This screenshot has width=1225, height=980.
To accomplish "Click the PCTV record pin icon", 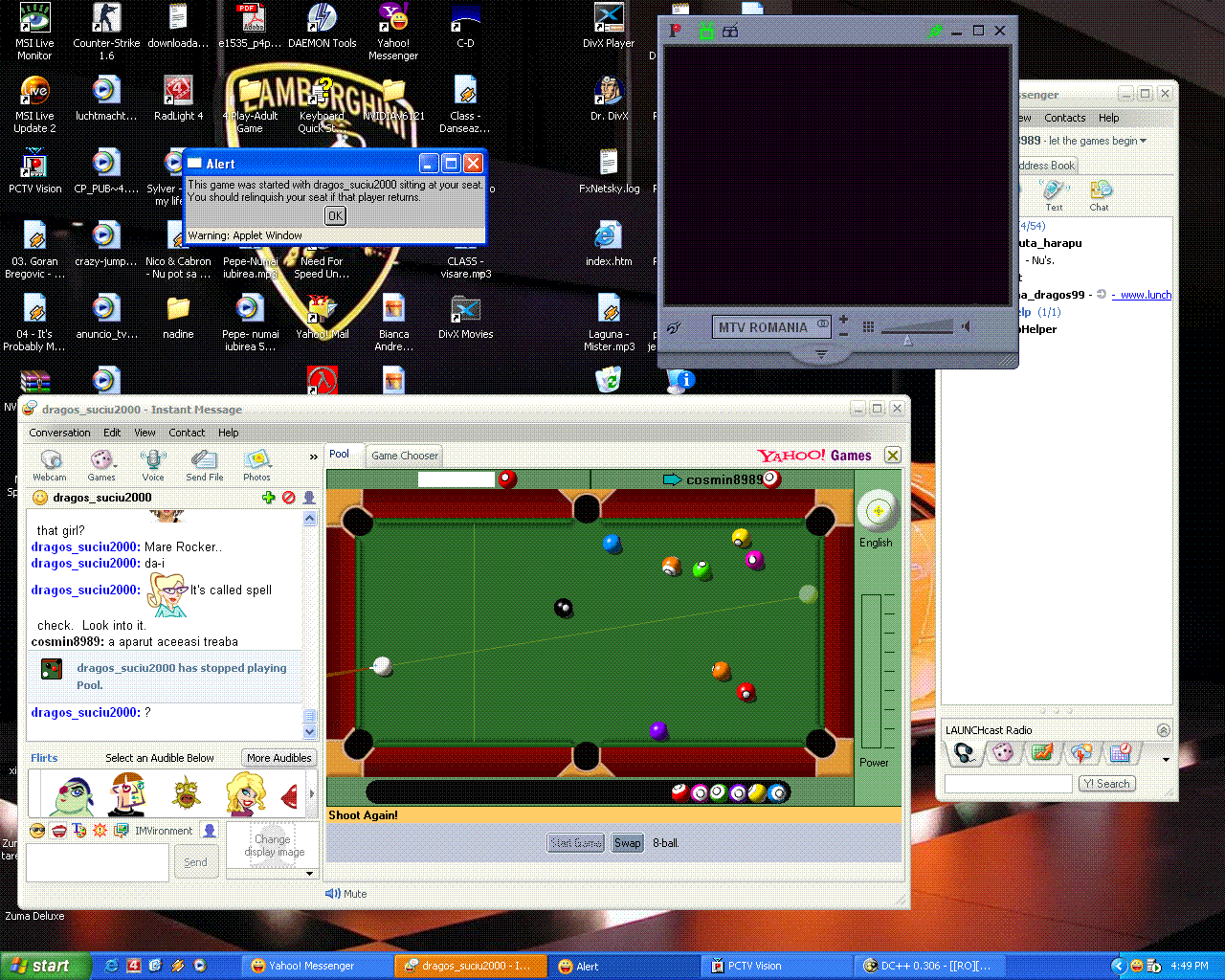I will [x=675, y=31].
